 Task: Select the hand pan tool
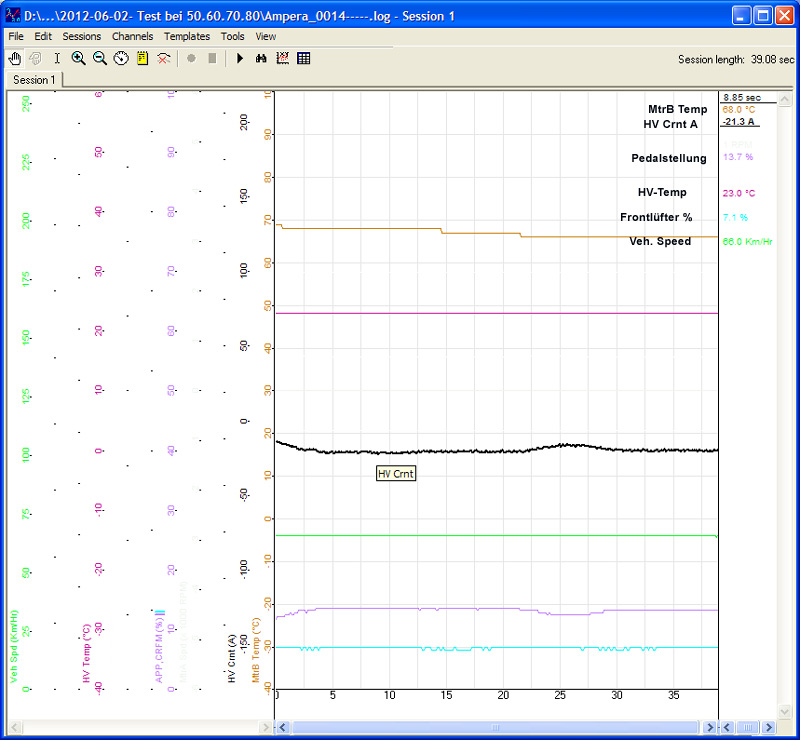14,59
